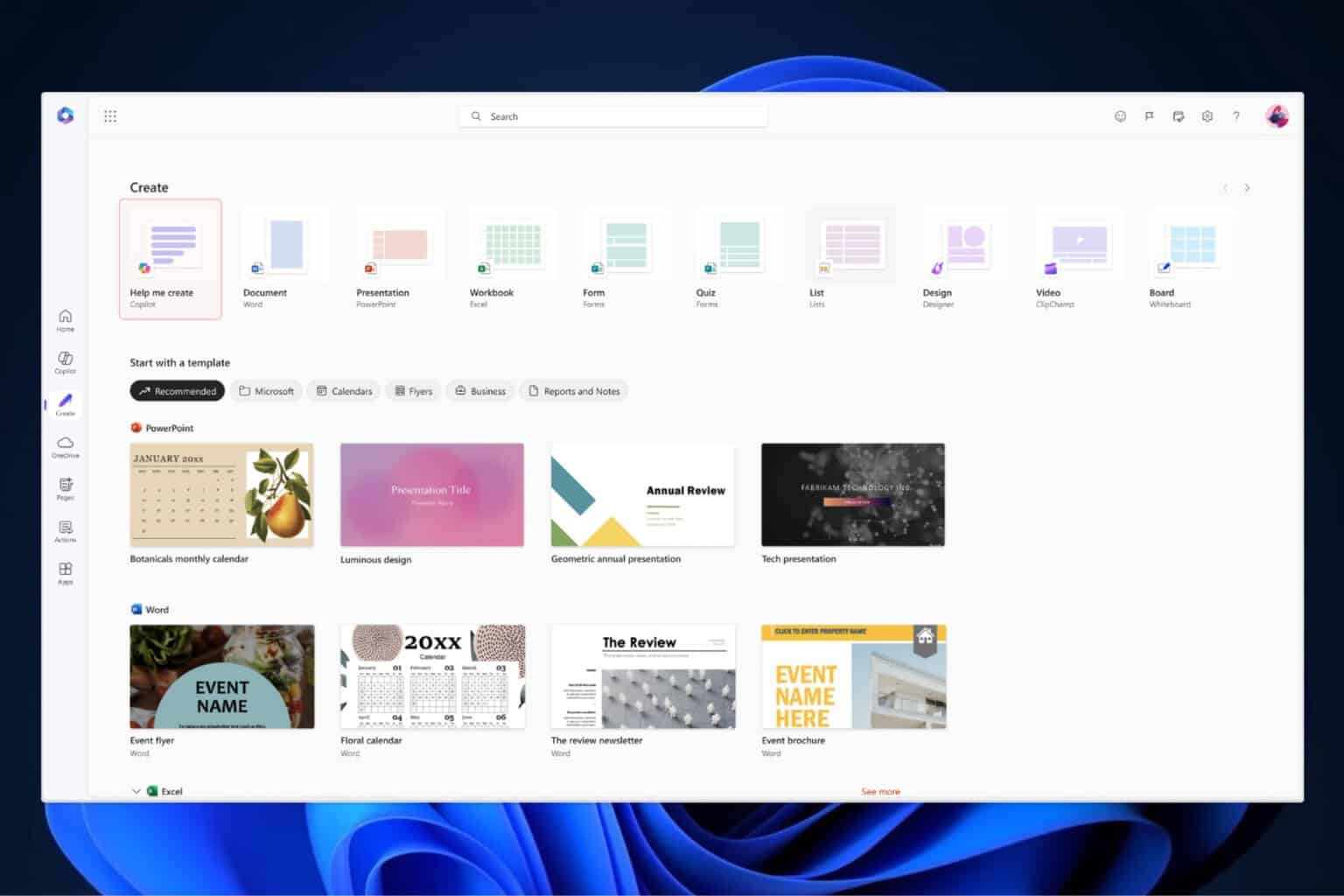Create a new Form
Screen dimensions: 1344x896
pyautogui.click(x=626, y=258)
